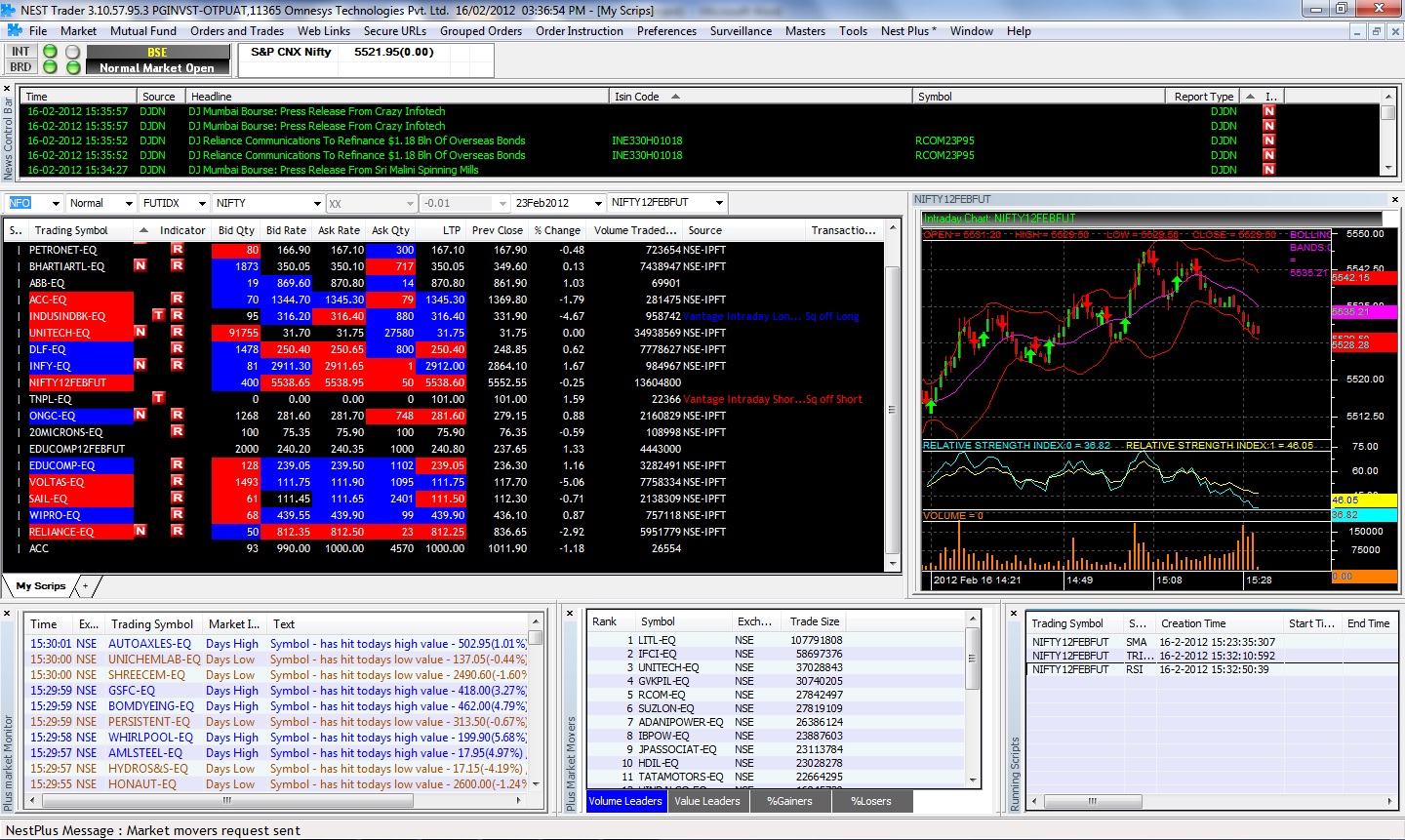Click the R icon in the EDUCOMP-EQ row
Viewport: 1405px width, 840px height.
pyautogui.click(x=178, y=465)
